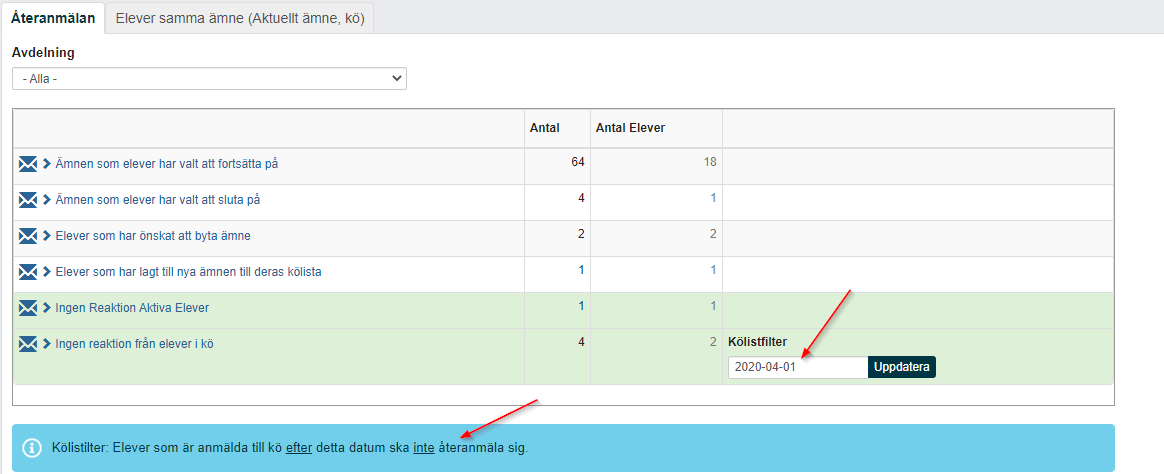1164x474 pixels.
Task: Click the underlined word 'efter' in the notice
Action: pos(298,449)
